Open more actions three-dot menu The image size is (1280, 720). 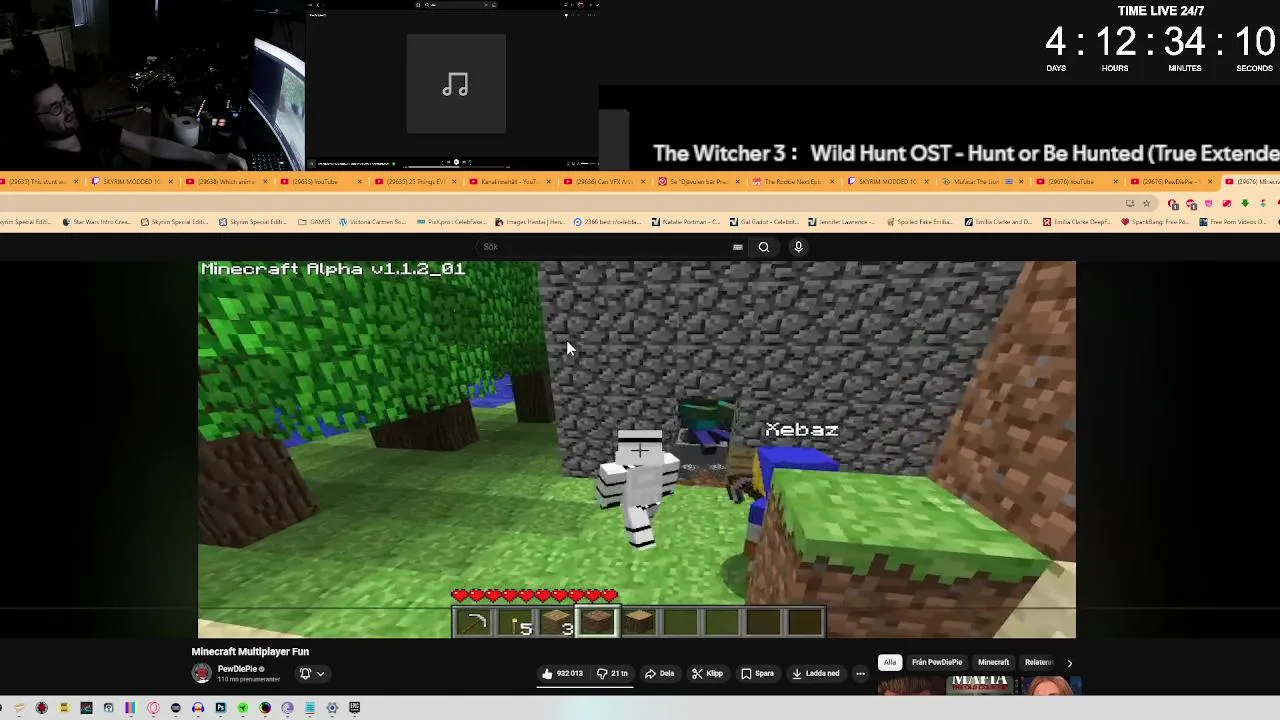pos(860,674)
